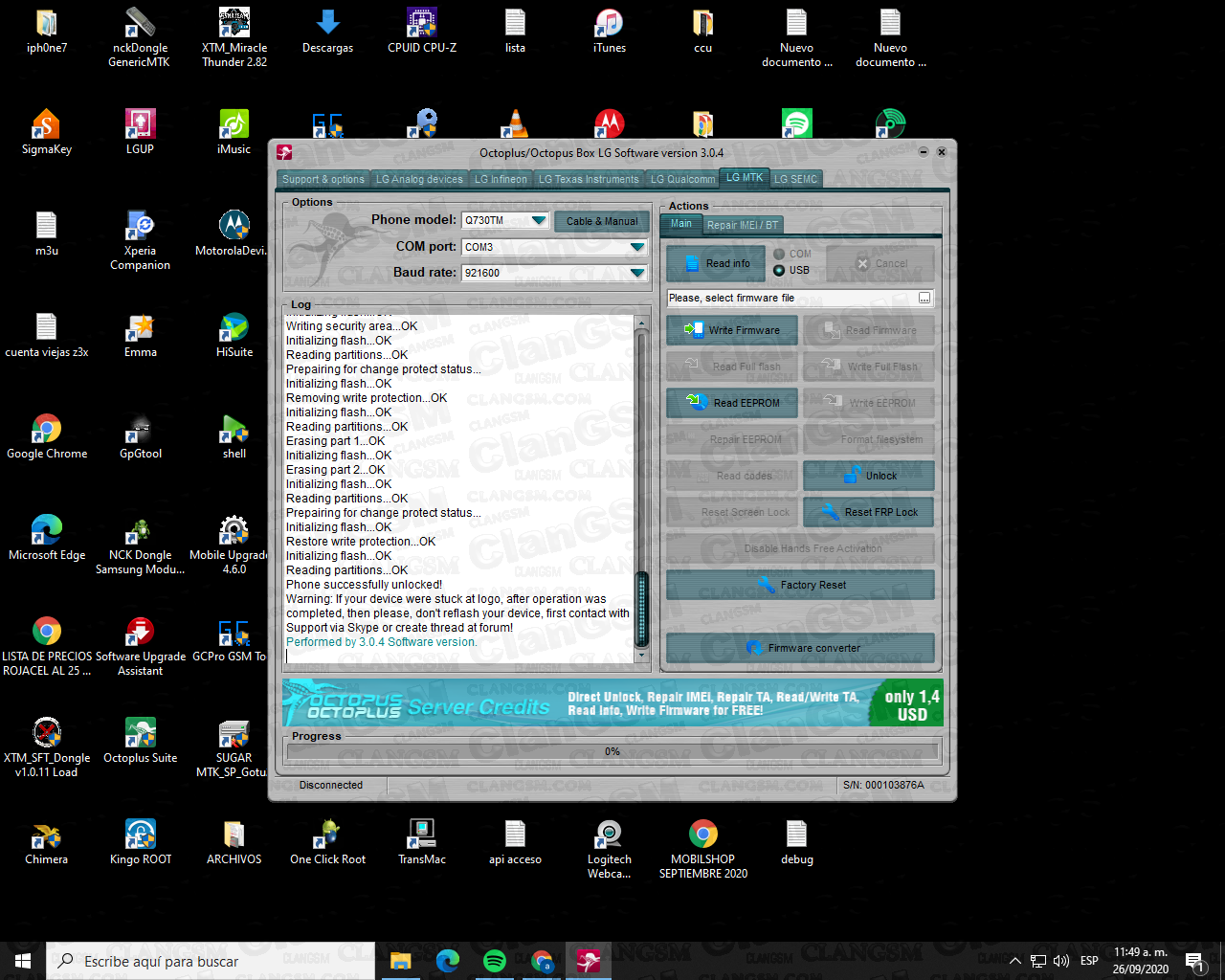The width and height of the screenshot is (1225, 980).
Task: Click the "Phone successfully unlocked!" log line
Action: pos(364,585)
